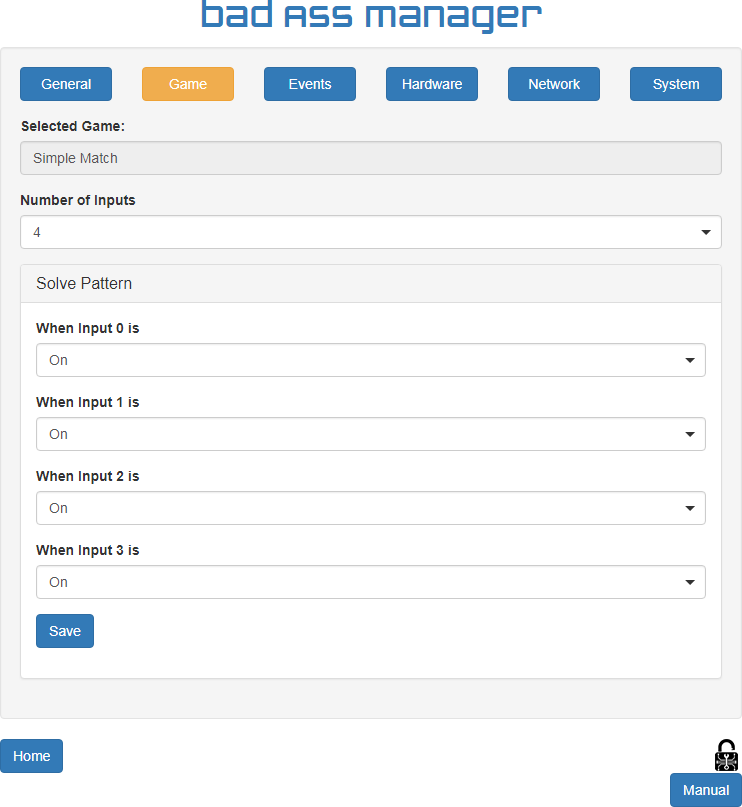Open the Network settings tab

554,84
